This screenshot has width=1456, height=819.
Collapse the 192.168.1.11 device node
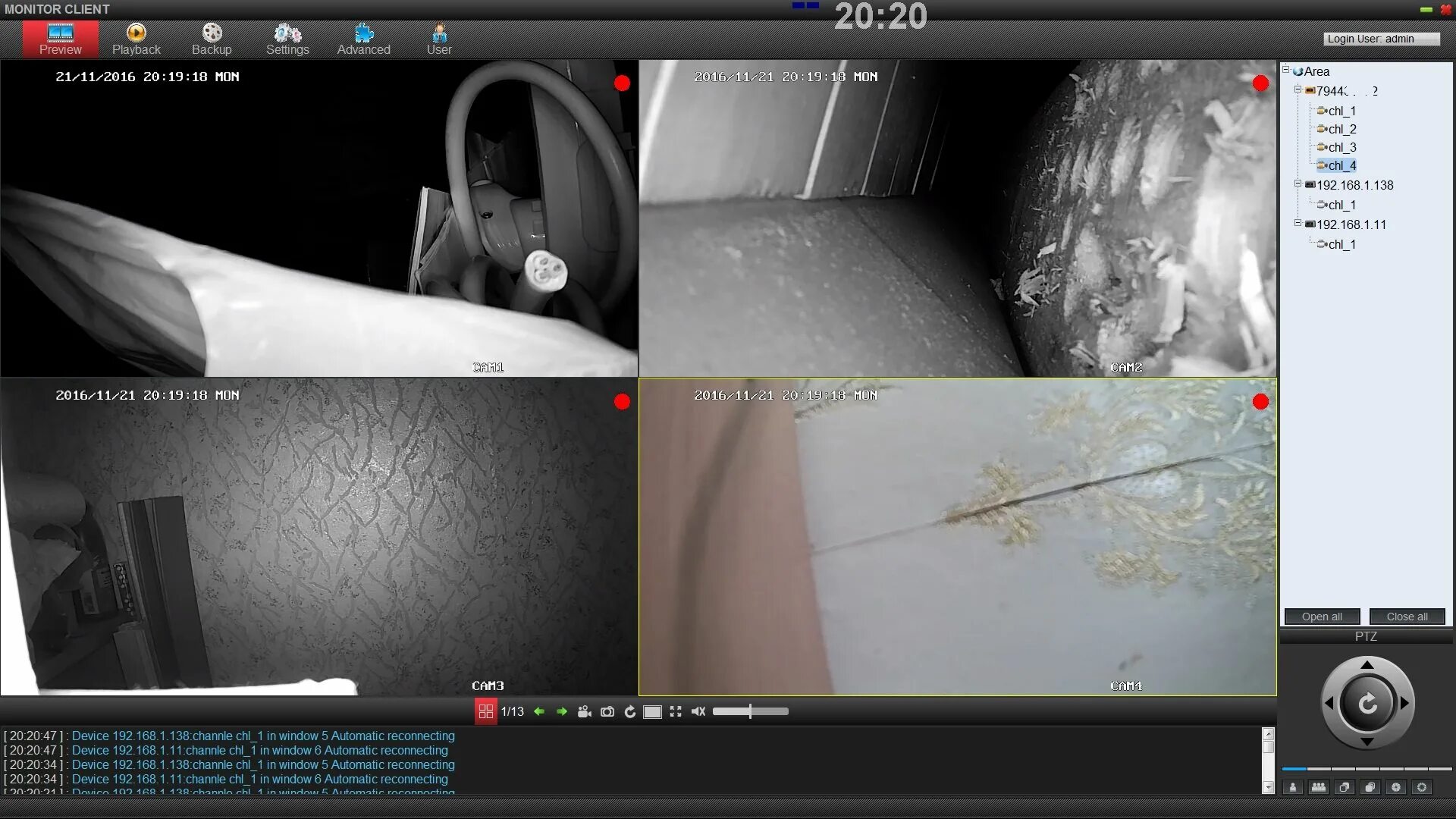1298,223
